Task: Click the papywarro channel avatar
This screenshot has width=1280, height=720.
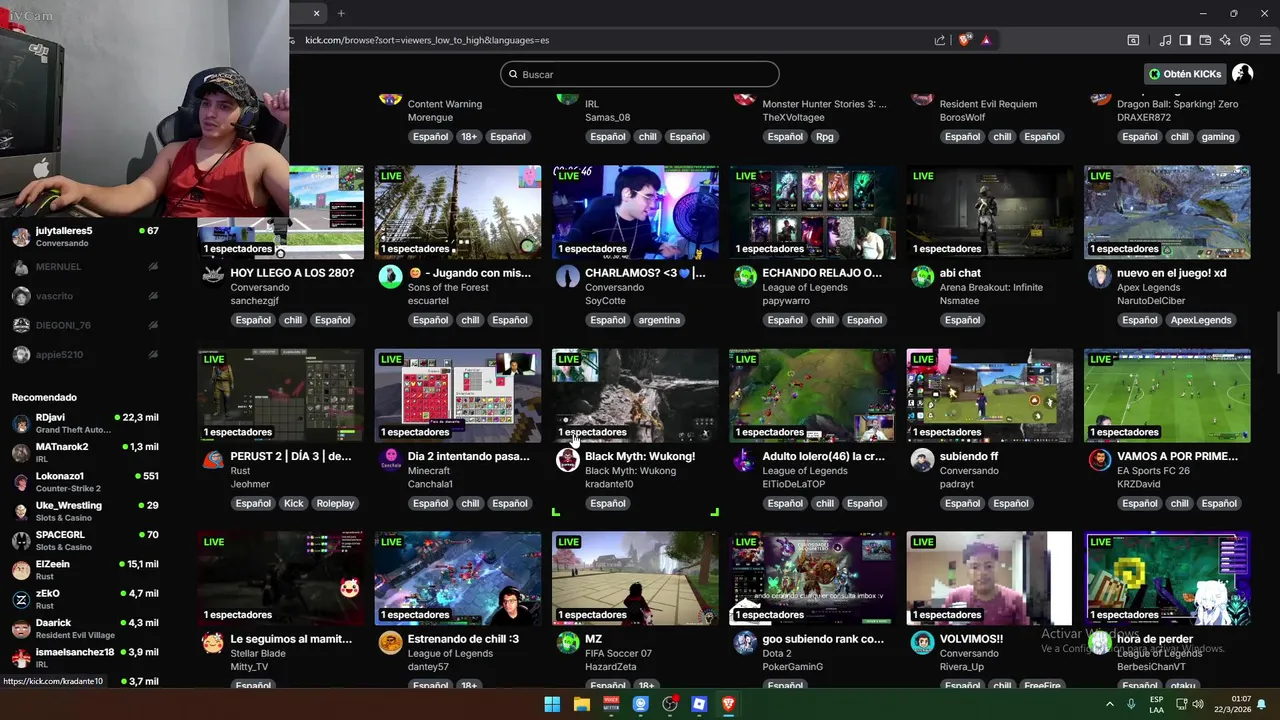Action: 745,277
